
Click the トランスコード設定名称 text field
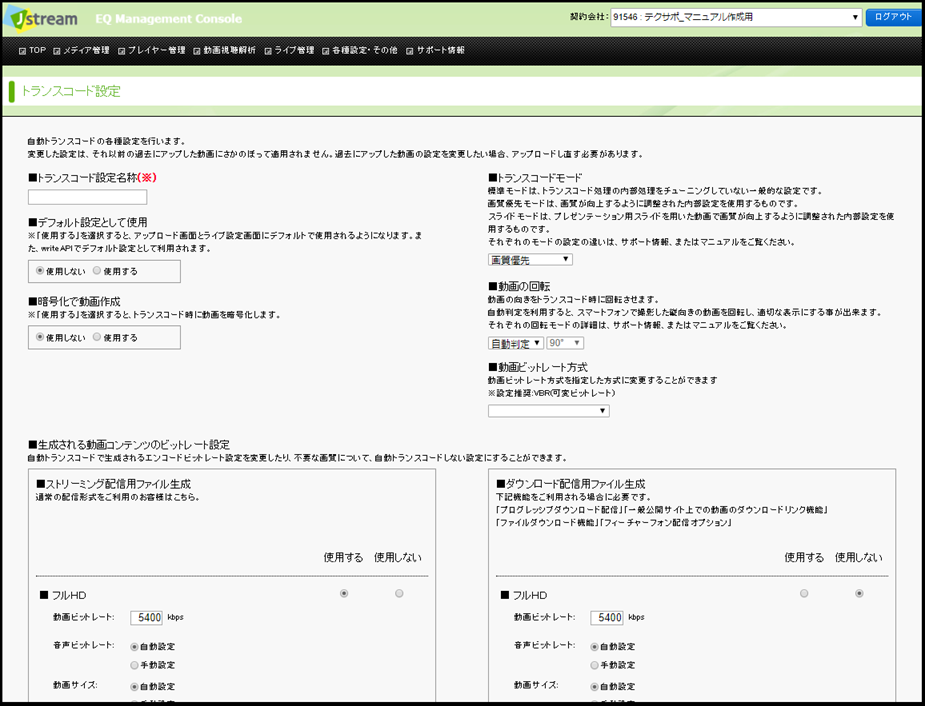tap(87, 197)
